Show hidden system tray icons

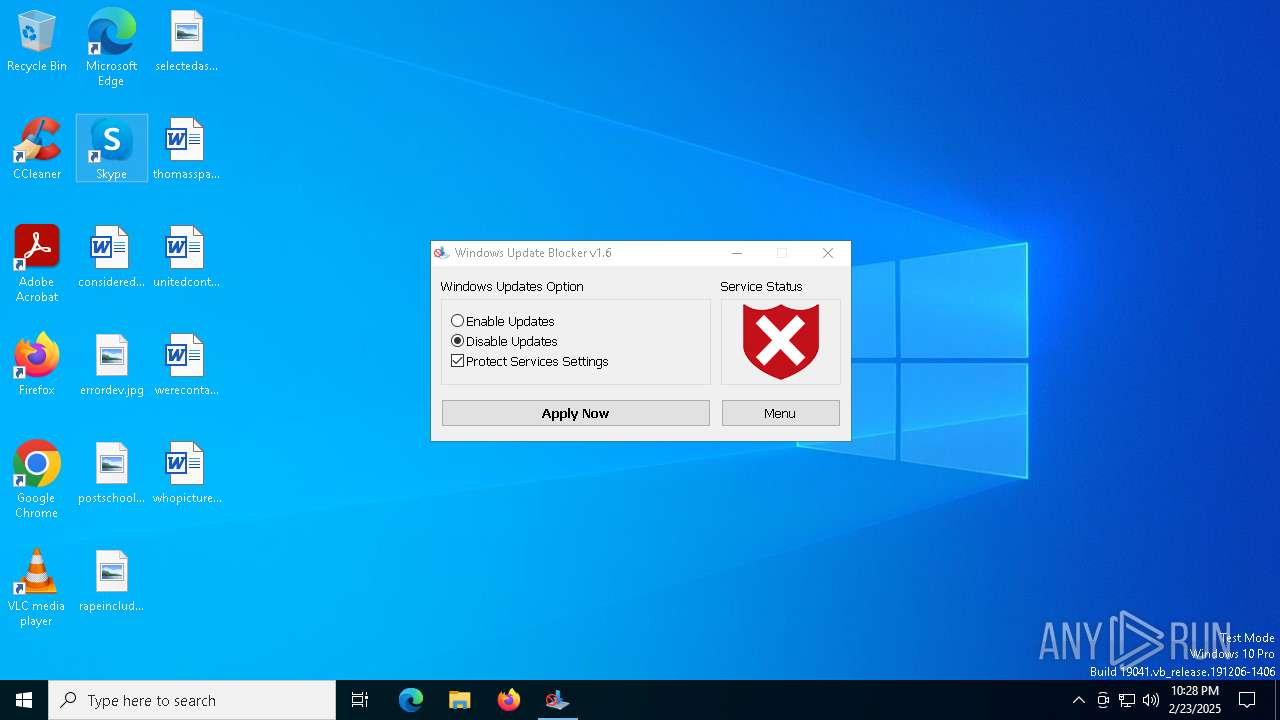[x=1078, y=700]
